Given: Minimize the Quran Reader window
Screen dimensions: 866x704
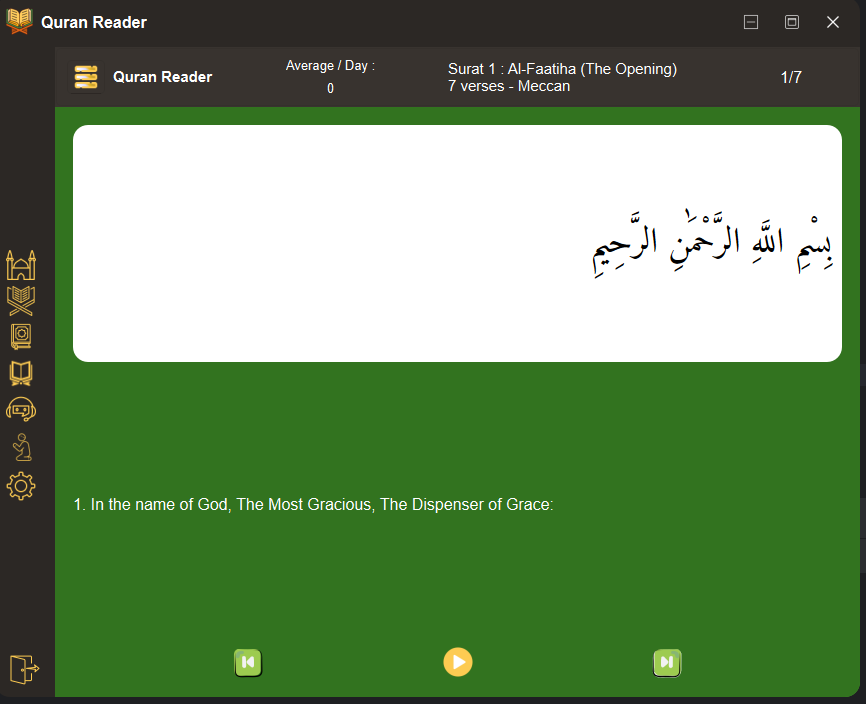Looking at the screenshot, I should (751, 22).
